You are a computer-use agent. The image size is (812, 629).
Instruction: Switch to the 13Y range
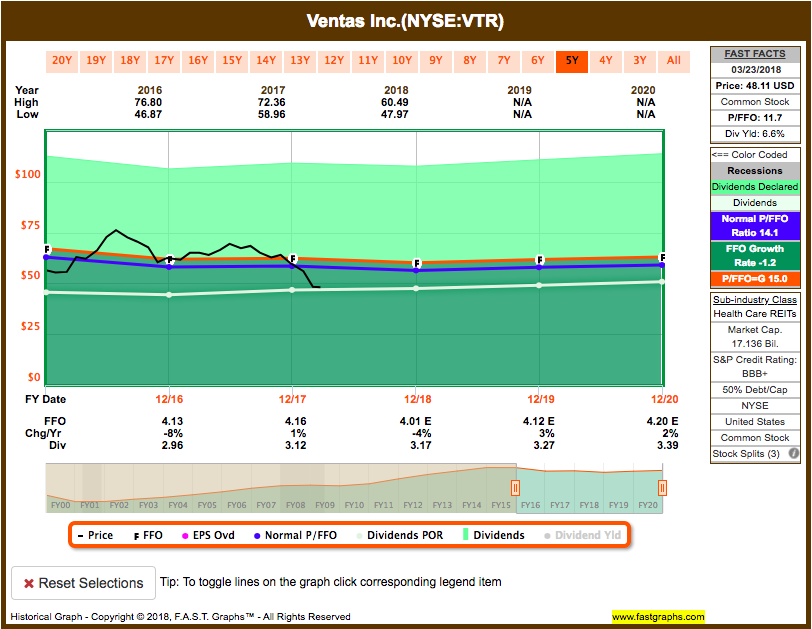(300, 61)
